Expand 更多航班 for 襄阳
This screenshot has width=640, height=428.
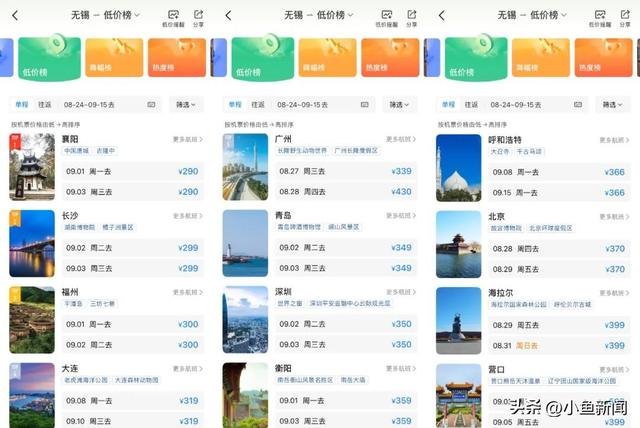(x=188, y=139)
